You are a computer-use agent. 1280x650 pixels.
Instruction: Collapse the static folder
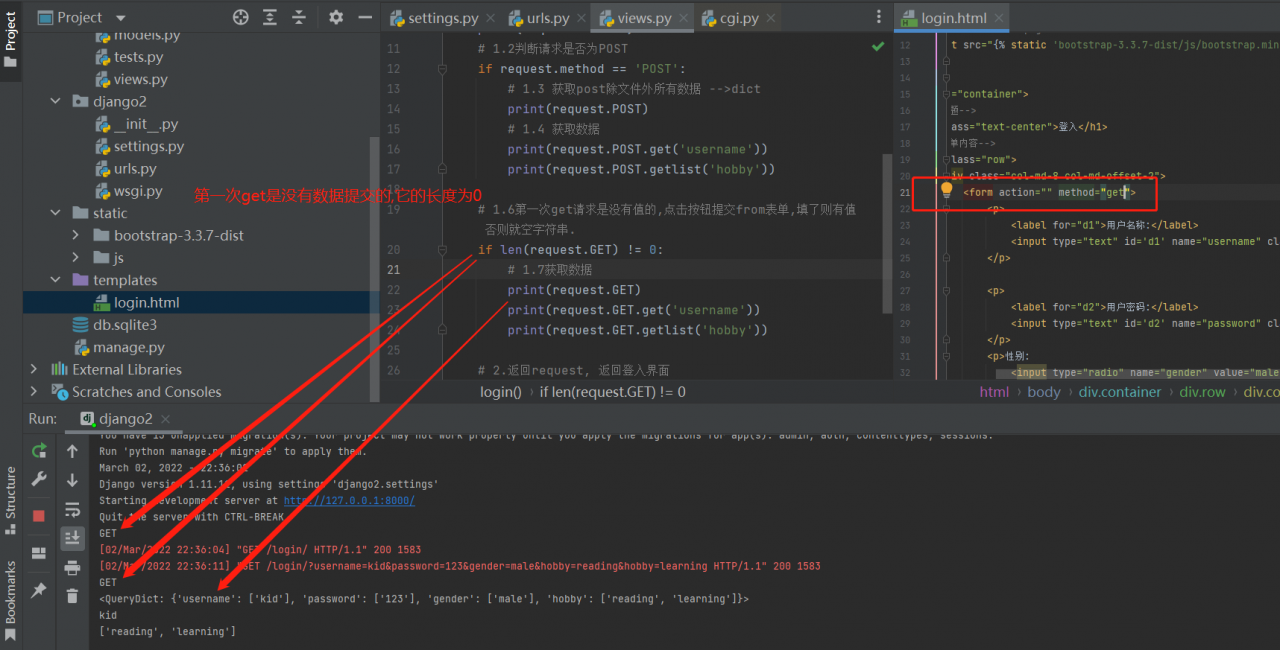point(57,213)
